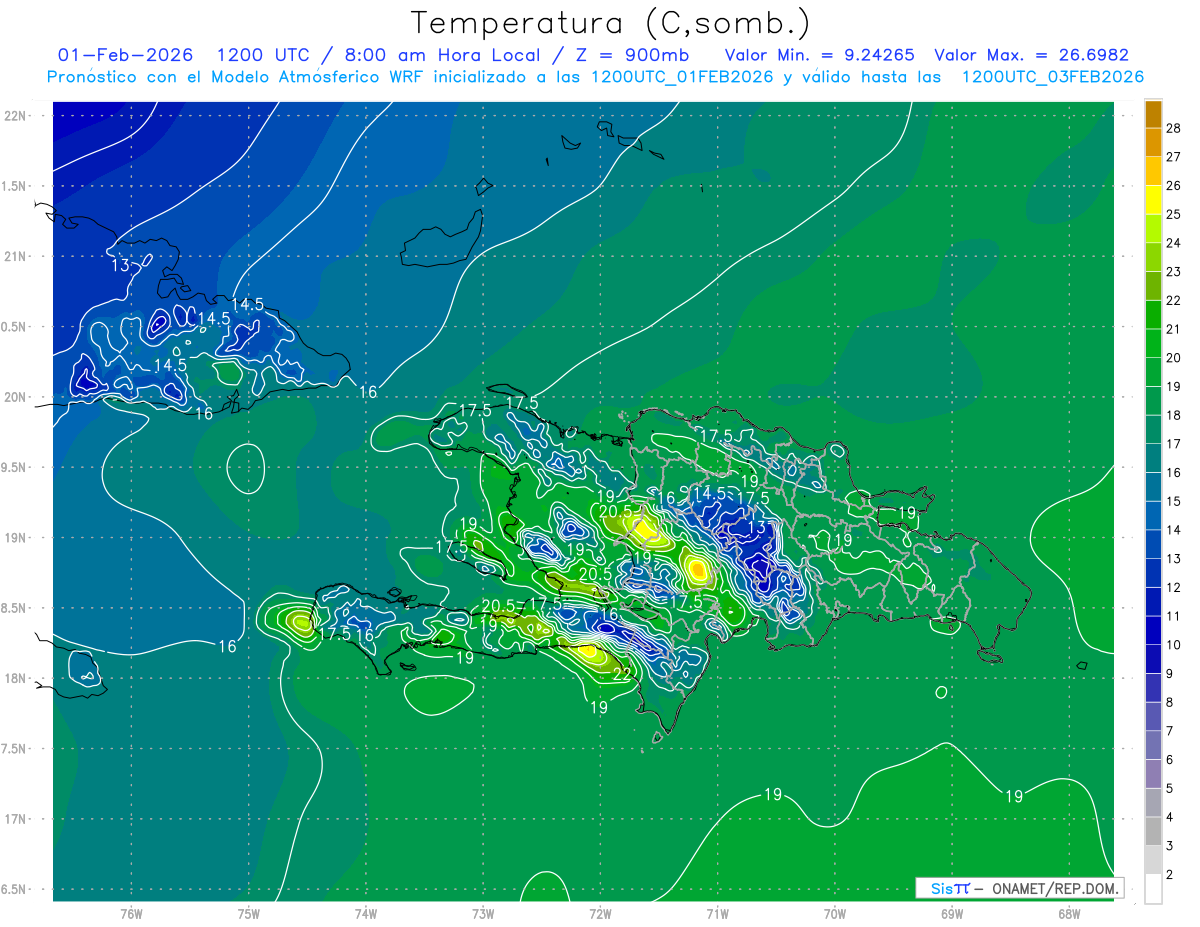Select the date text '01-Feb-2026'
The height and width of the screenshot is (927, 1200).
[126, 55]
